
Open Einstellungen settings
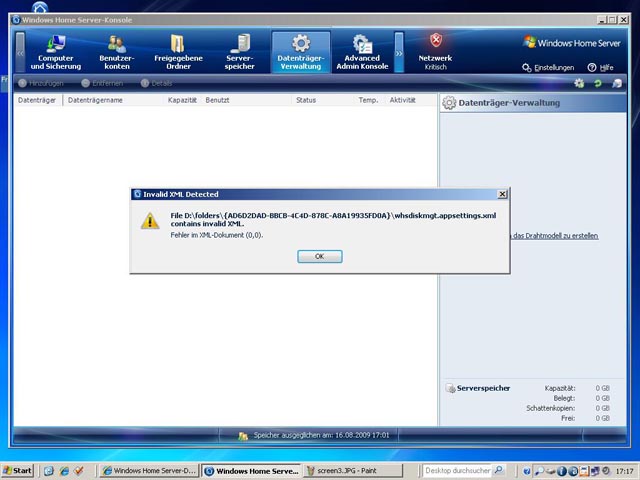pos(548,68)
